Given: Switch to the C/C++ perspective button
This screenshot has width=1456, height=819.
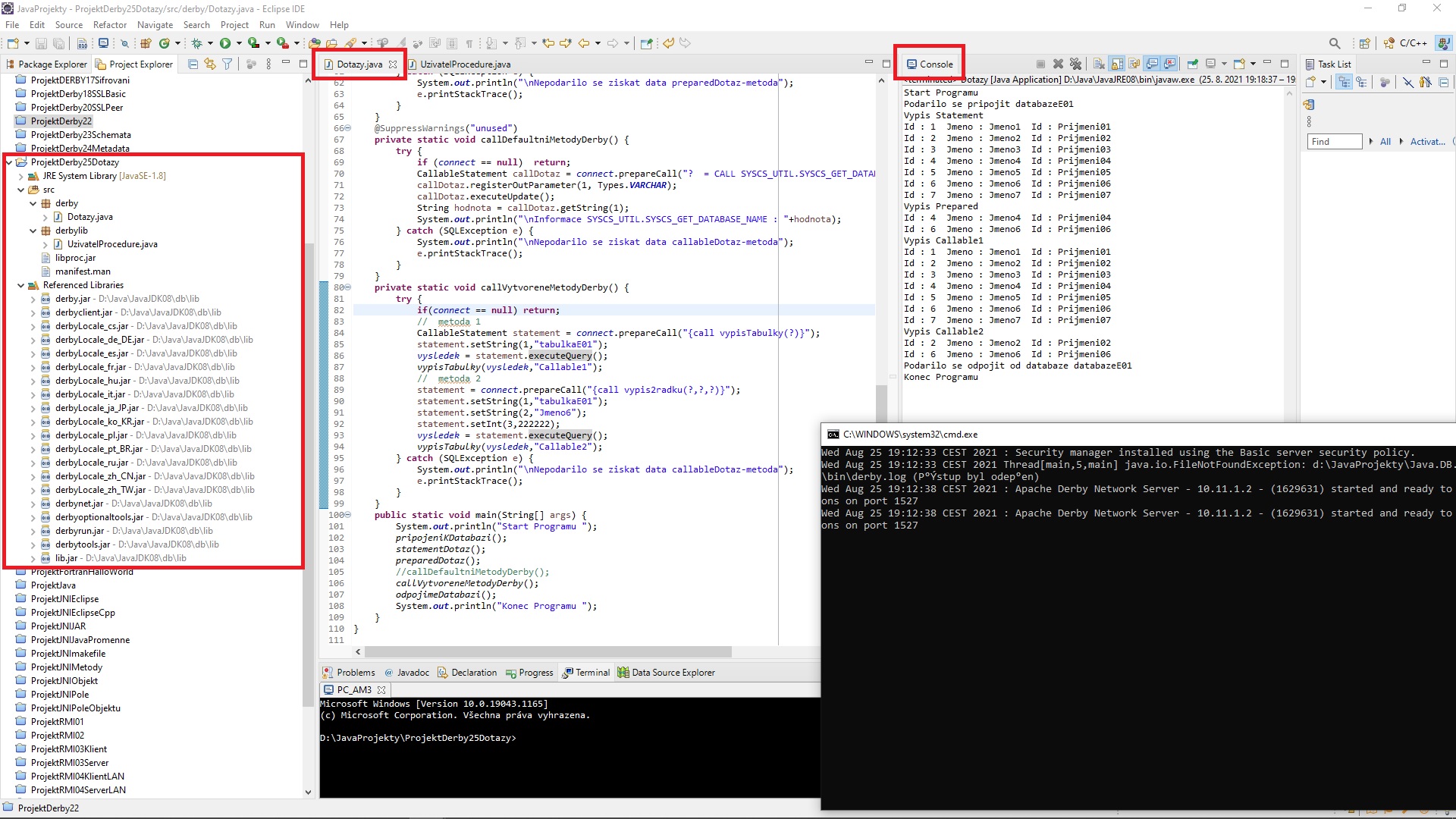Looking at the screenshot, I should tap(1407, 43).
